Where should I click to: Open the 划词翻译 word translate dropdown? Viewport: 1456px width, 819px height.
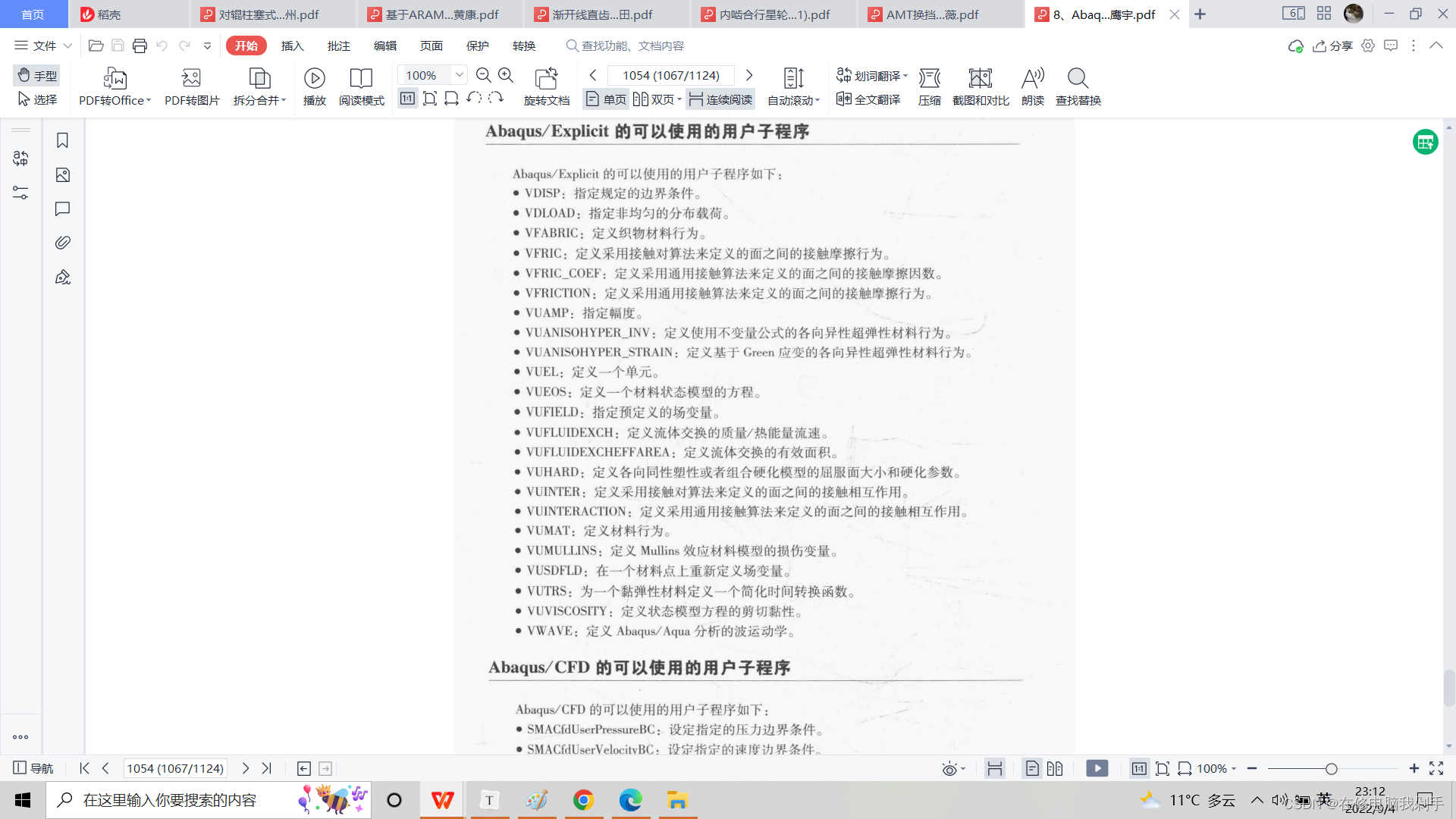[871, 75]
